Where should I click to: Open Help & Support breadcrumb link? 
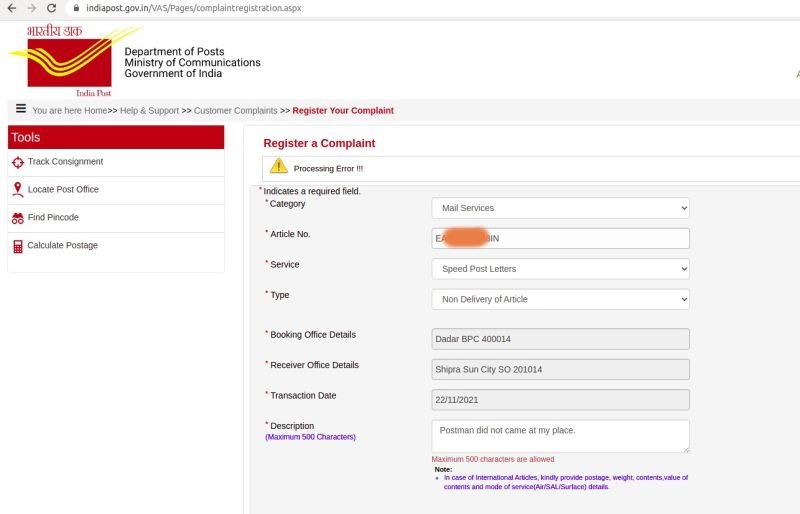point(149,111)
